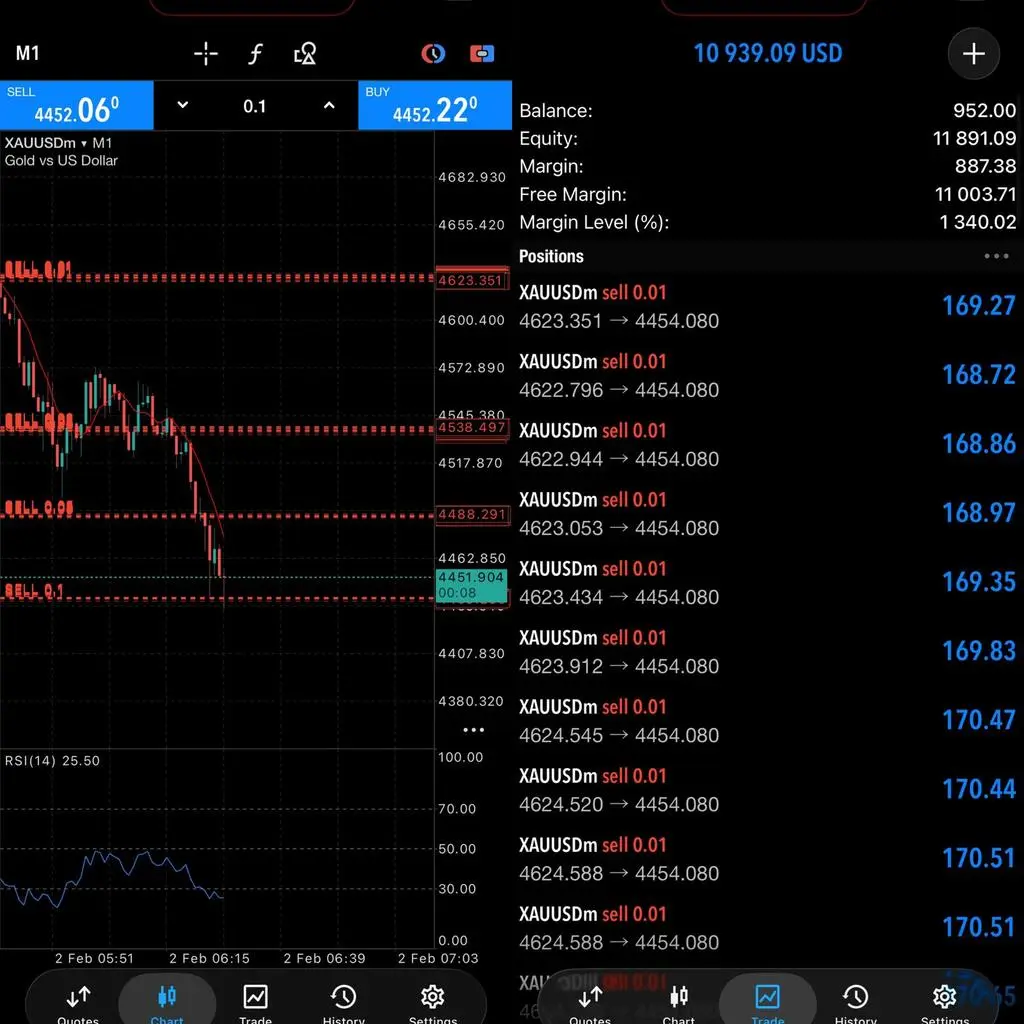Open position entered at 4623.053
This screenshot has height=1024, width=1024.
(767, 514)
